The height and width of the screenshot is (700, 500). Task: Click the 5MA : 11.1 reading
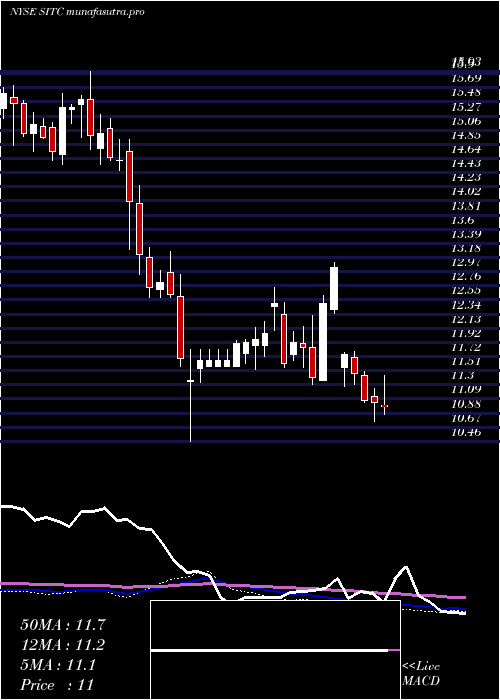coord(58,665)
